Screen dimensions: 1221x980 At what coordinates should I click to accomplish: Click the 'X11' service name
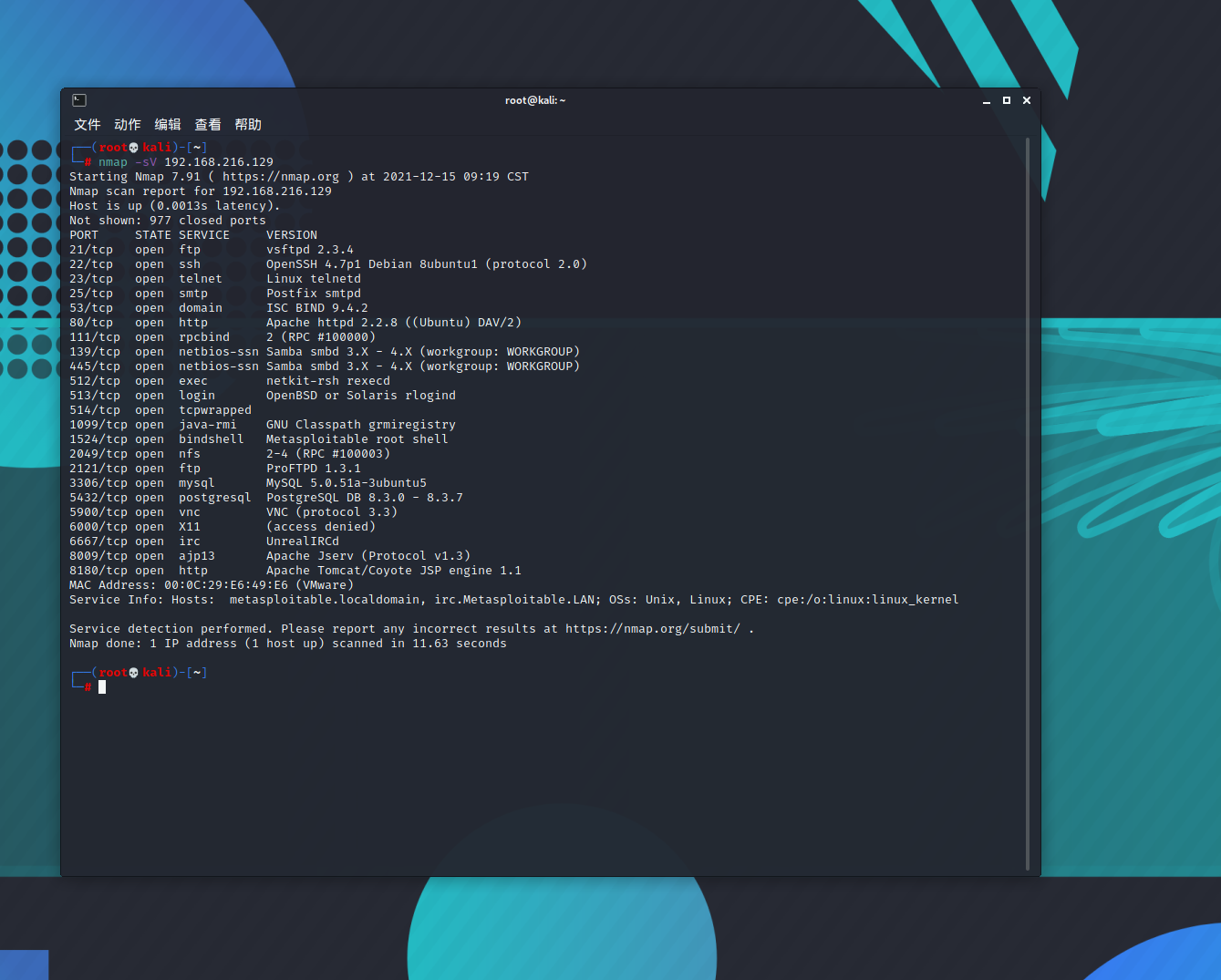(190, 527)
